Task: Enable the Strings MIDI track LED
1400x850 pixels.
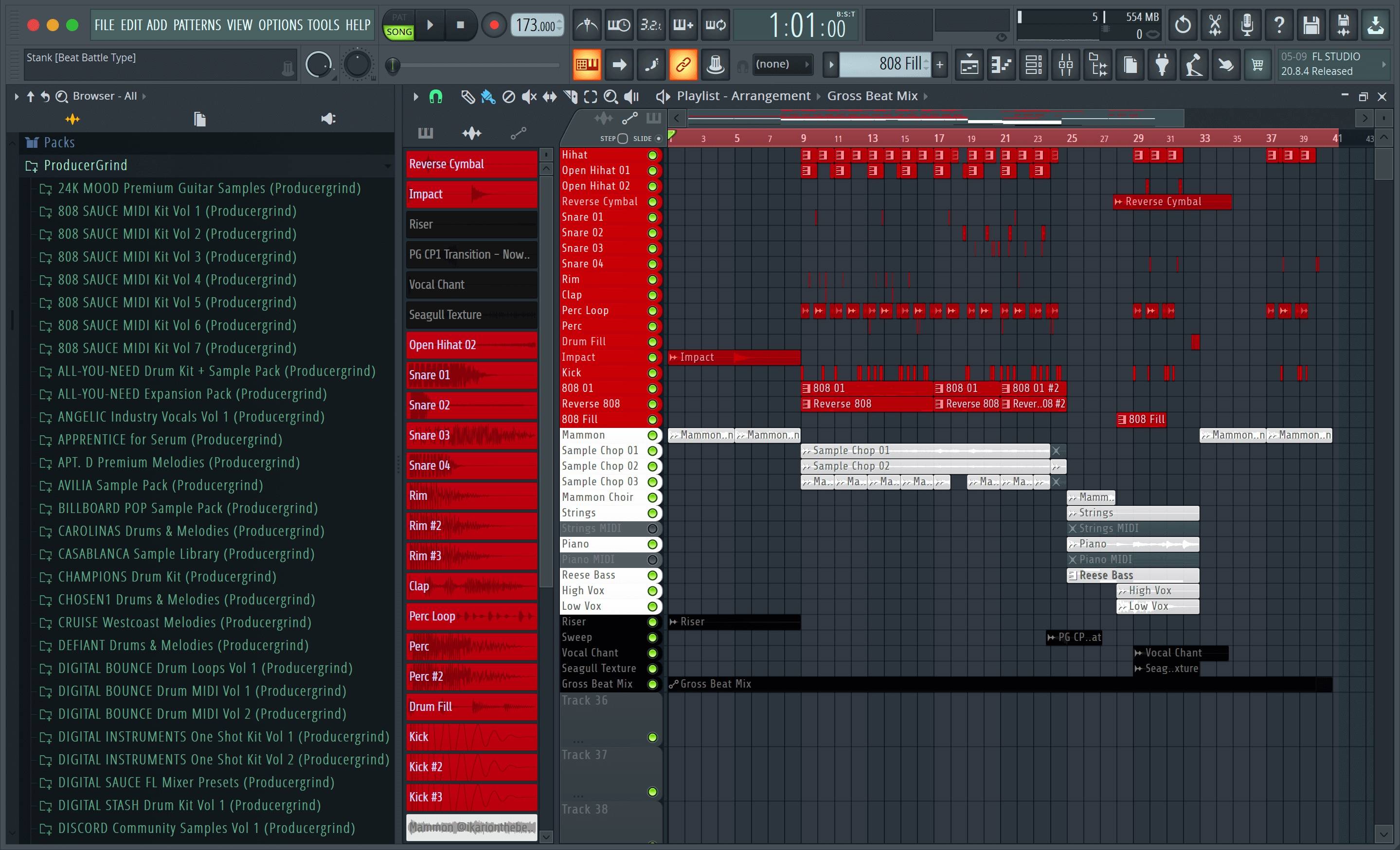Action: pyautogui.click(x=652, y=529)
